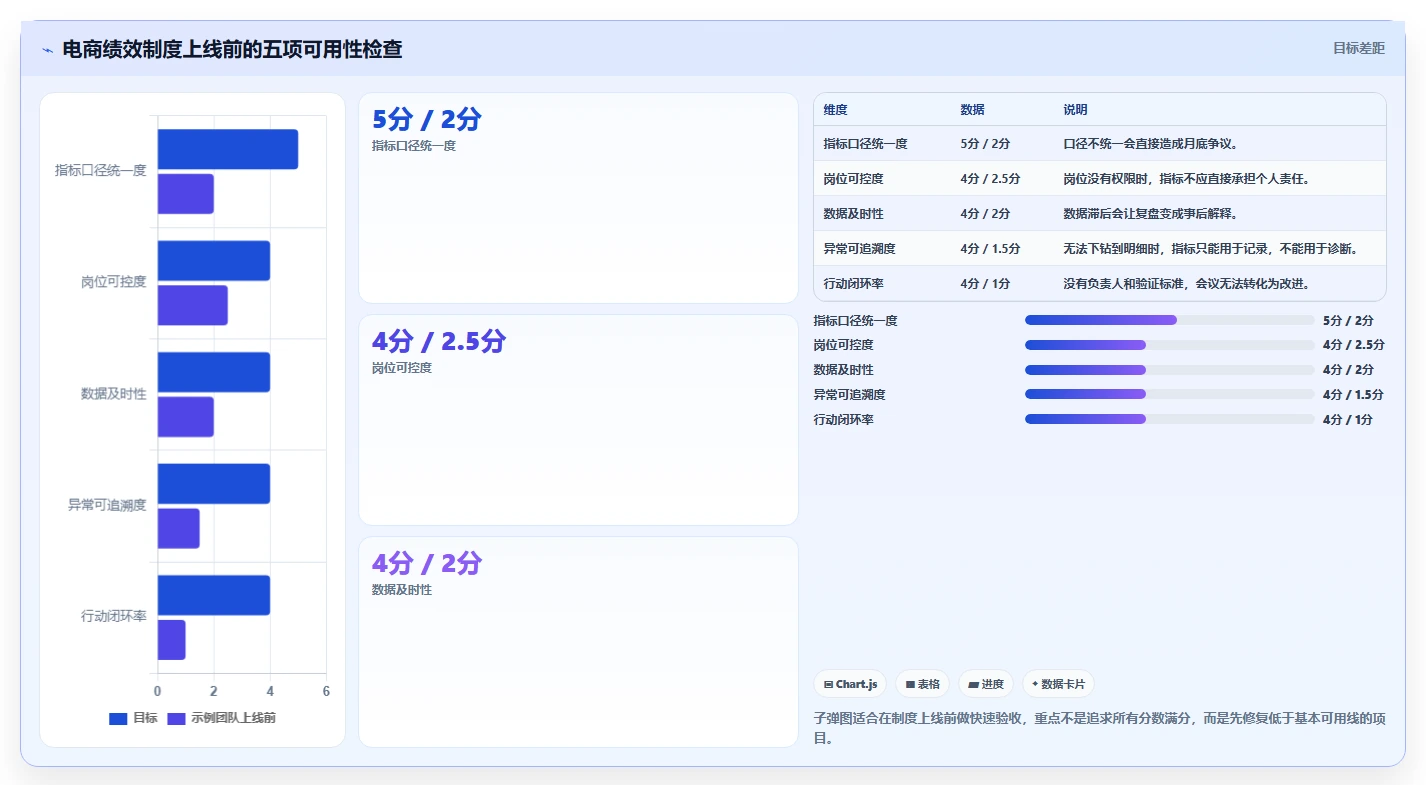Select the 指标口径统一度 row in the table
The image size is (1426, 785).
click(x=1100, y=144)
